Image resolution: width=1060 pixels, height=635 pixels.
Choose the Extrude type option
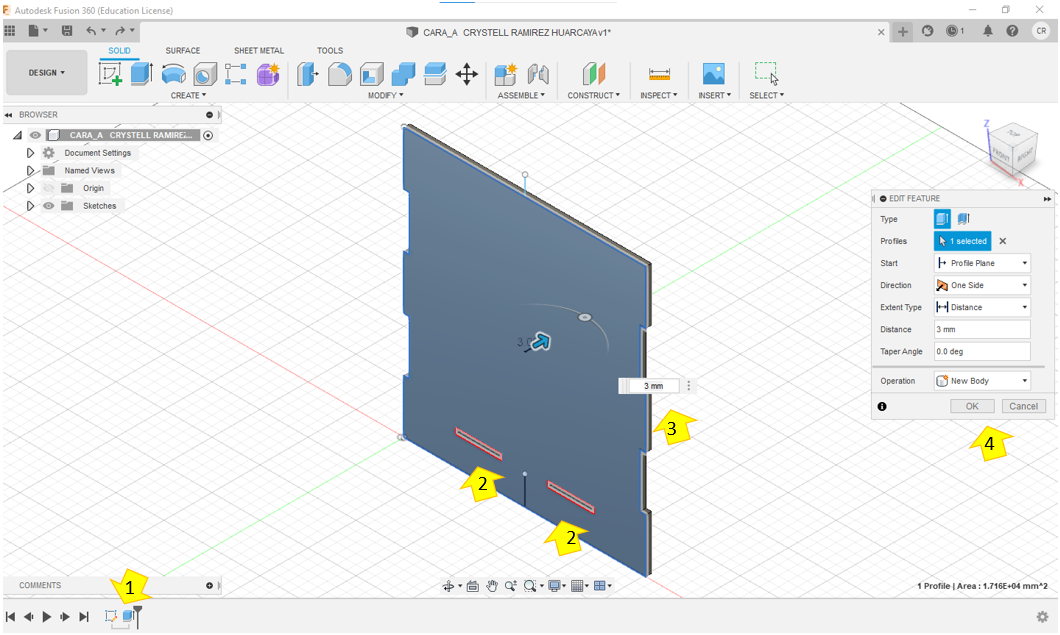pyautogui.click(x=942, y=218)
